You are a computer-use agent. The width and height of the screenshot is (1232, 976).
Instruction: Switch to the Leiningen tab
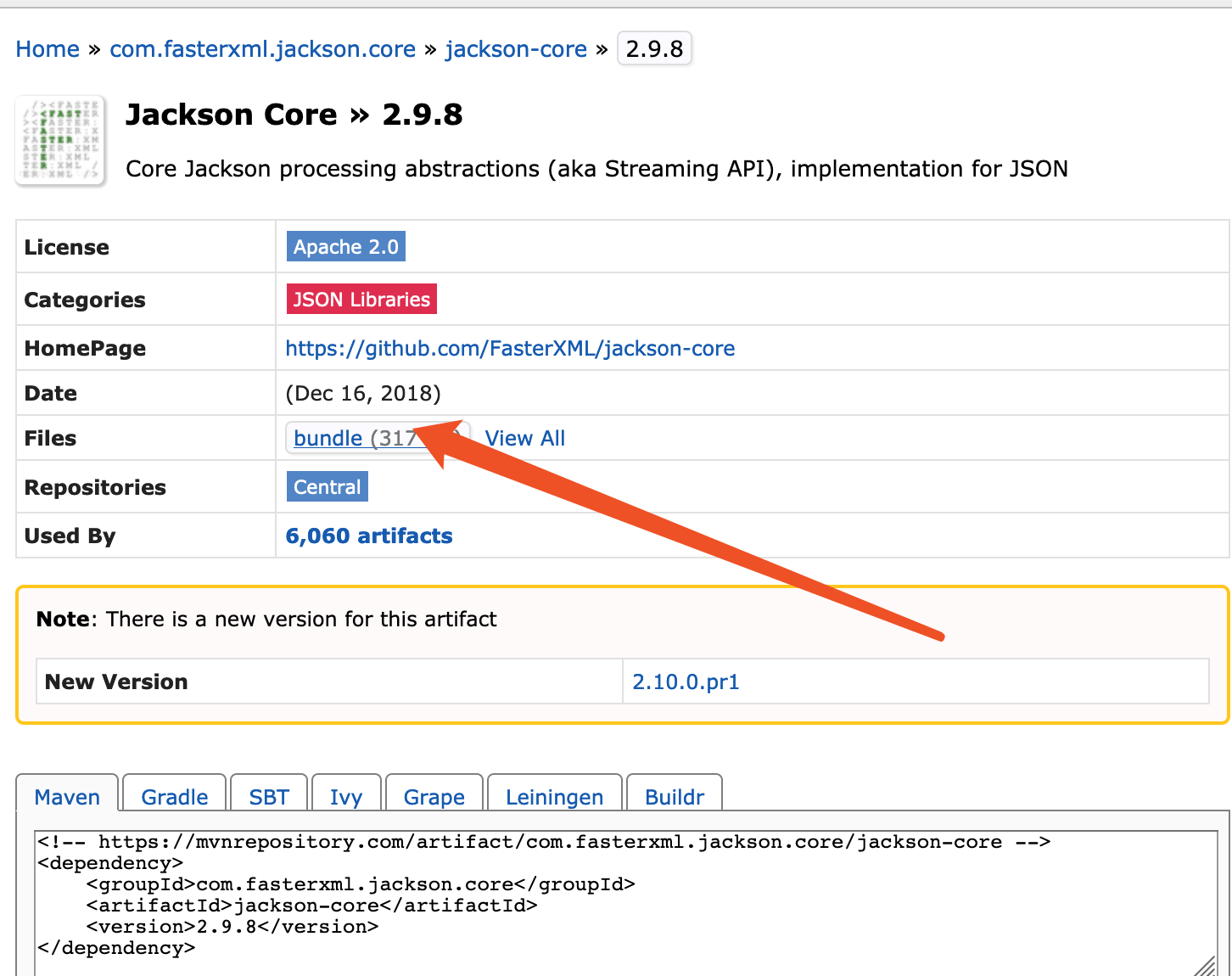pos(555,796)
